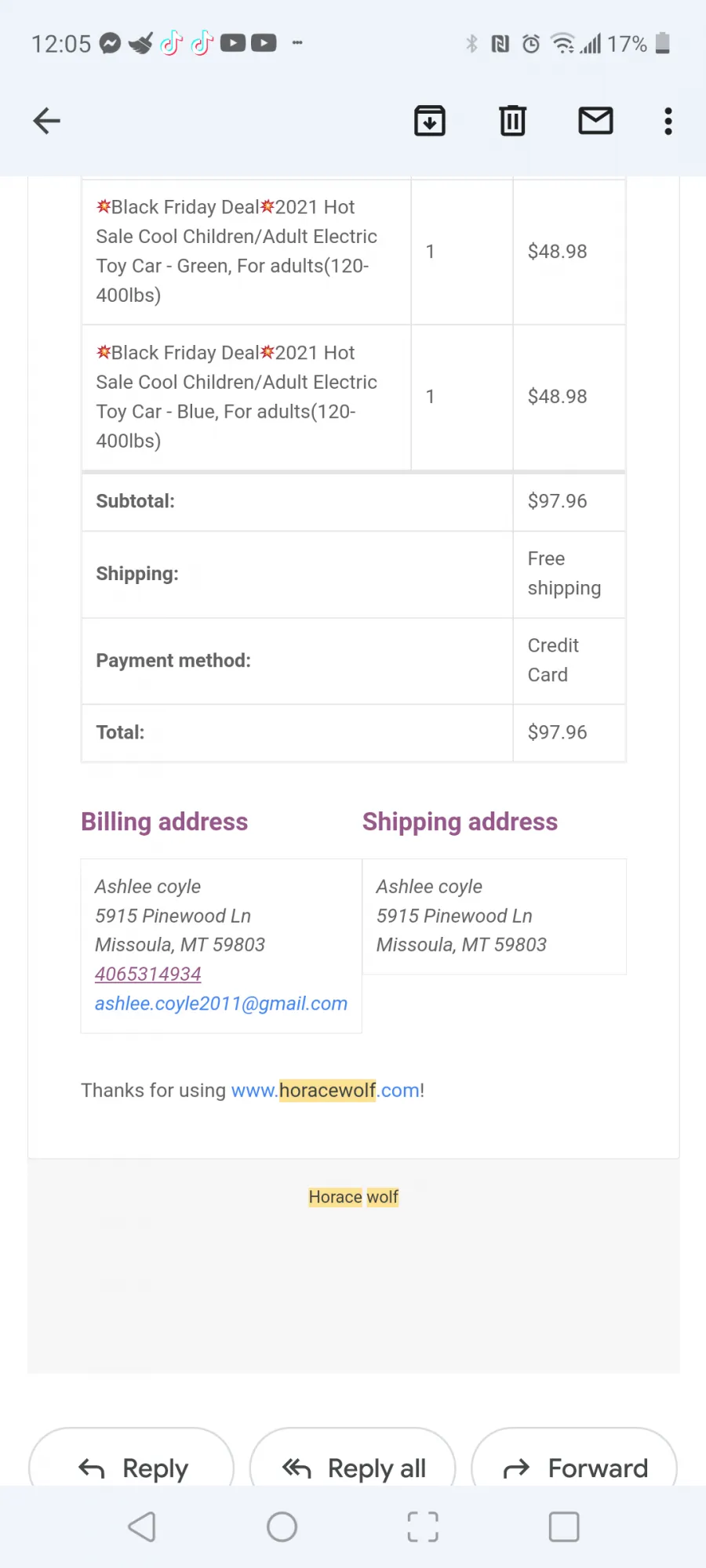Tap the Messenger notification icon in status bar
Viewport: 706px width, 1568px height.
pyautogui.click(x=111, y=43)
